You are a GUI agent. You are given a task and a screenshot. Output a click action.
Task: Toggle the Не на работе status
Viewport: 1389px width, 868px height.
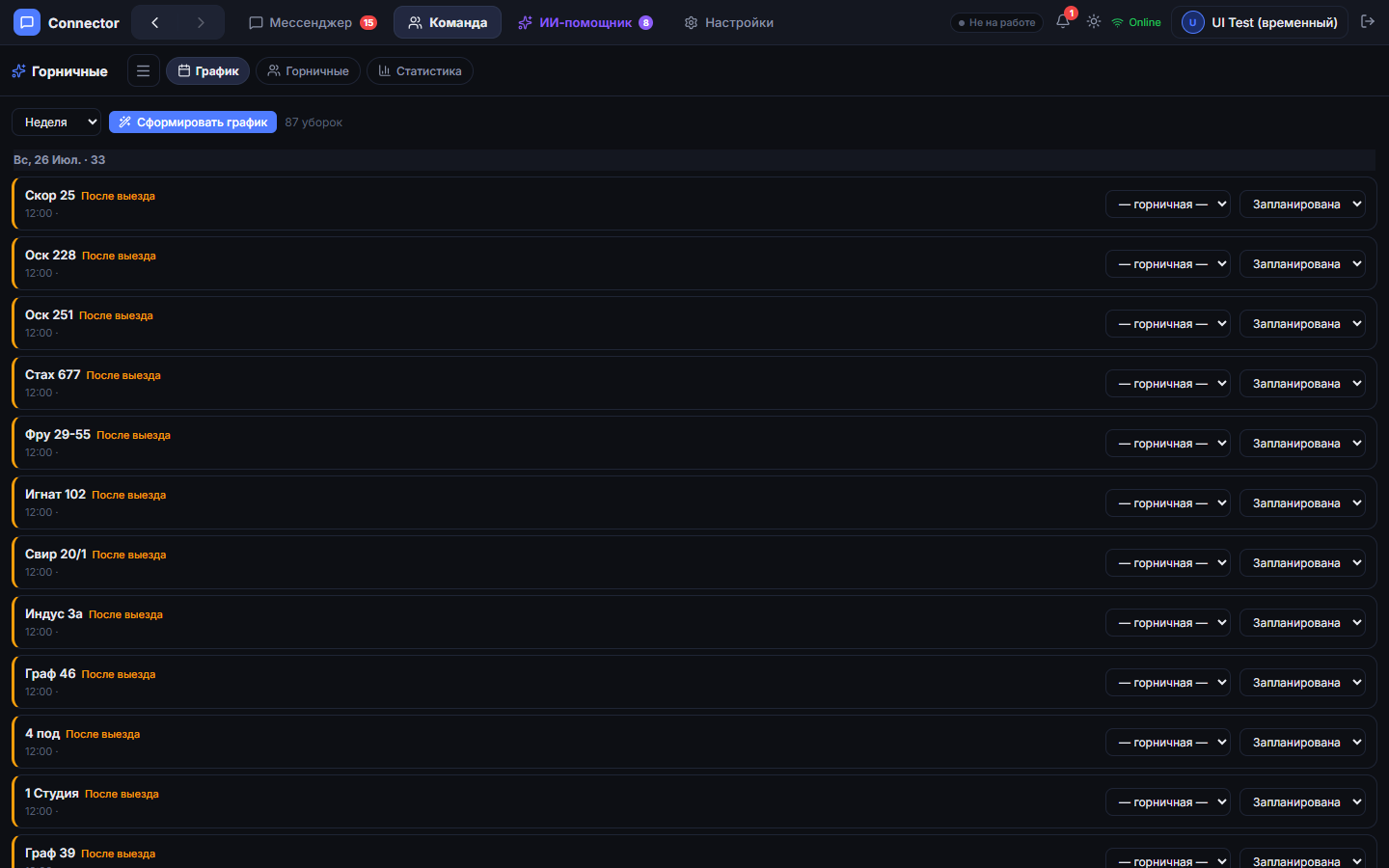click(x=996, y=22)
